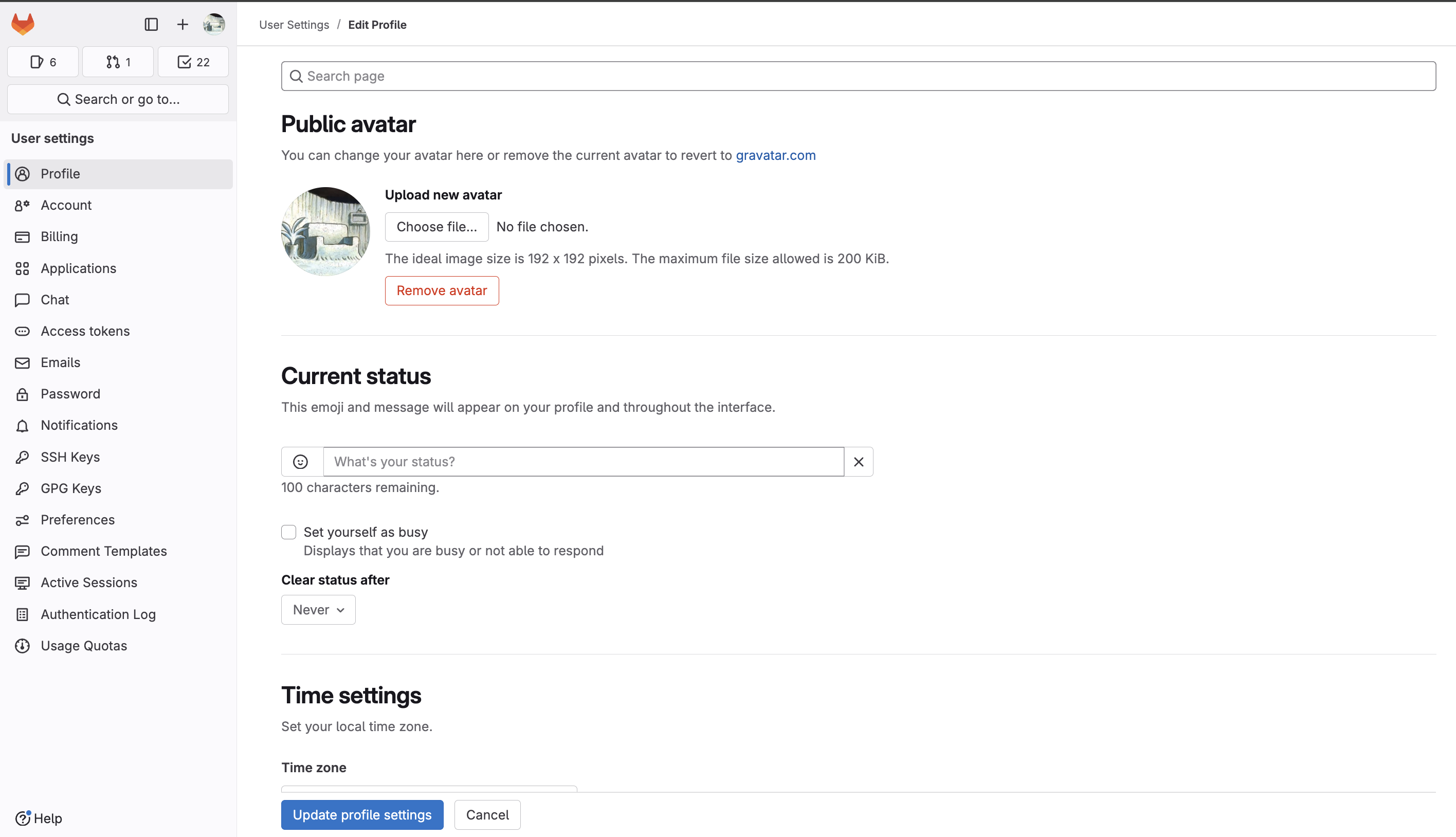Navigate to Preferences settings

(x=78, y=520)
